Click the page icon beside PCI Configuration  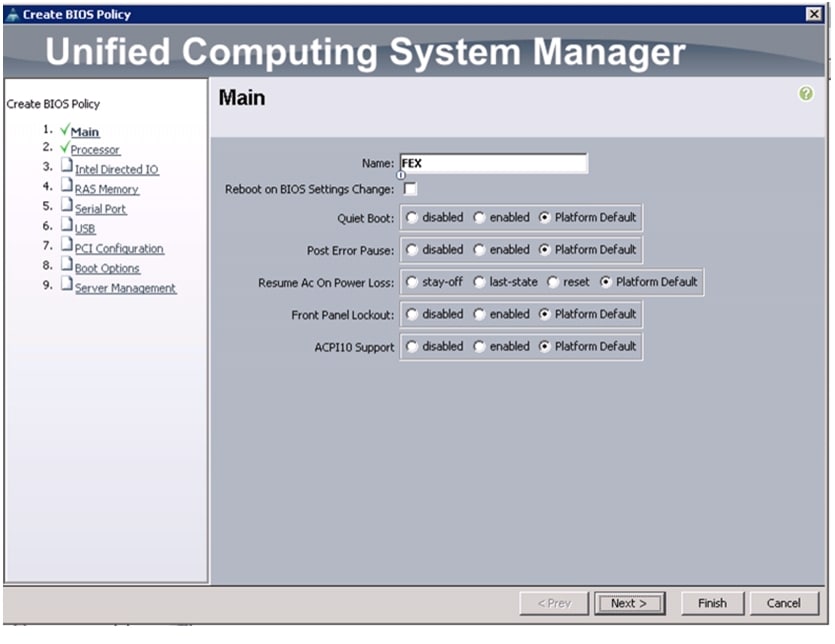click(x=67, y=244)
